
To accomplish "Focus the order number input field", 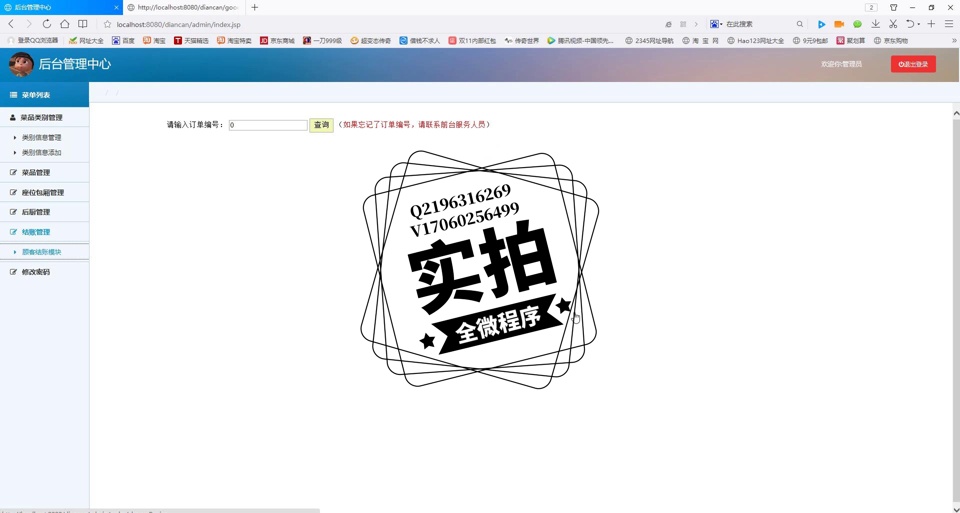I will point(267,126).
